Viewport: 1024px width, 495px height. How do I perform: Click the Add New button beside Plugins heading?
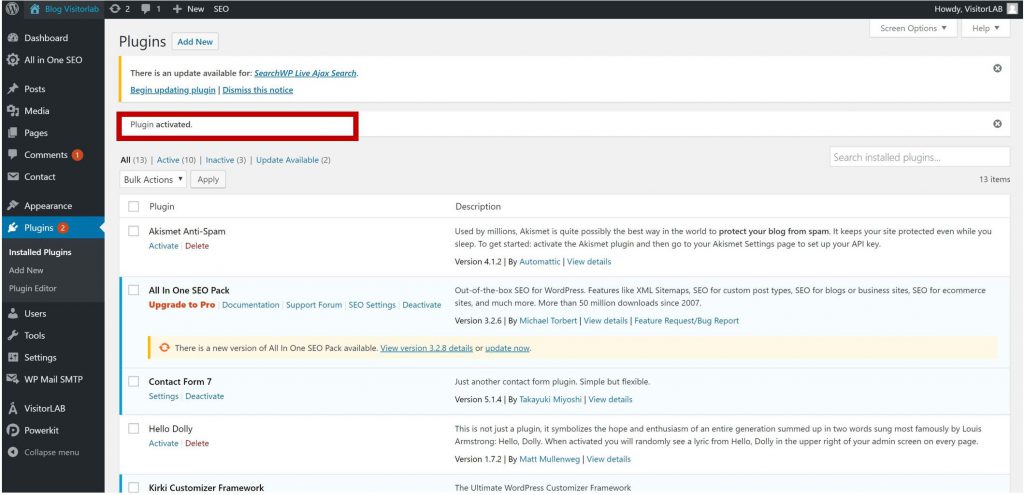(x=195, y=42)
